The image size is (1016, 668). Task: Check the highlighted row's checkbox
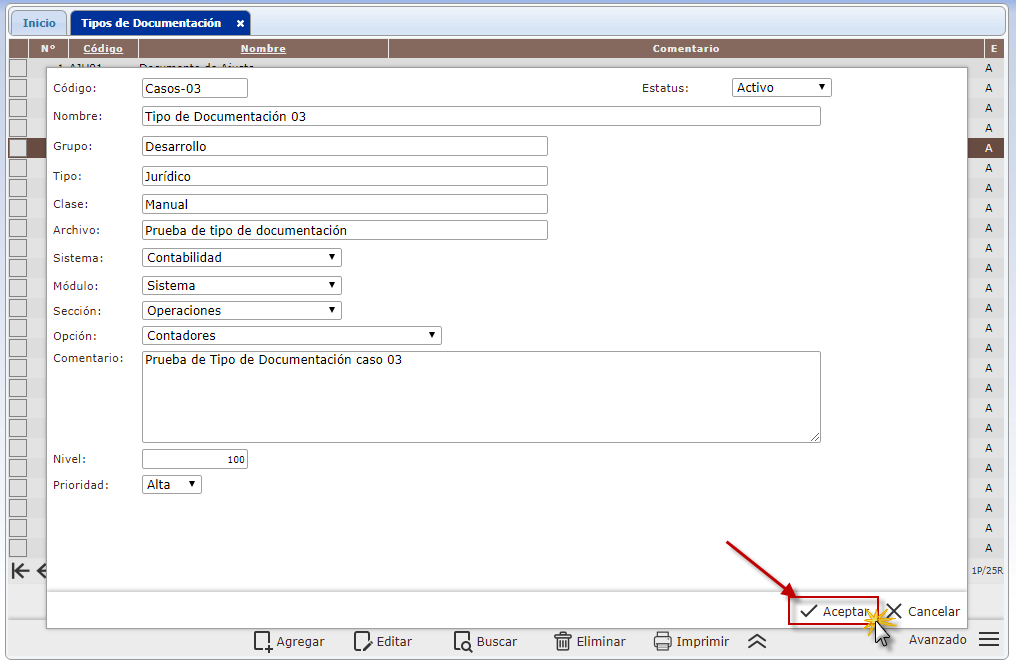(18, 148)
